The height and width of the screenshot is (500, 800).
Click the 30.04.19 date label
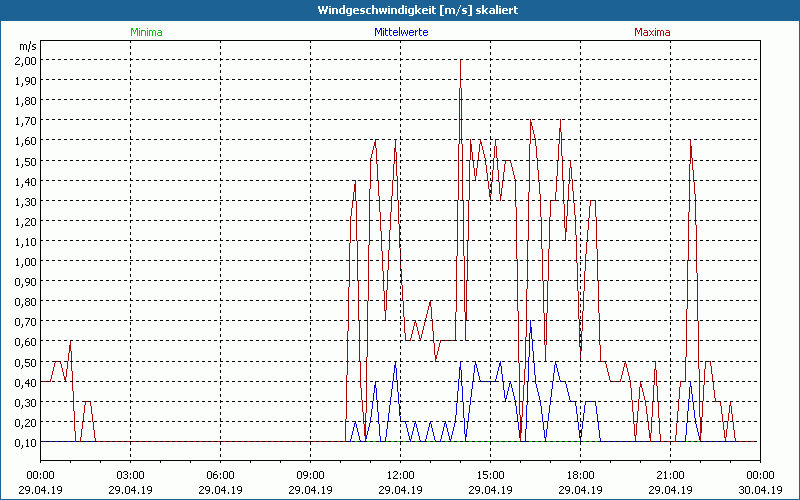pos(760,490)
